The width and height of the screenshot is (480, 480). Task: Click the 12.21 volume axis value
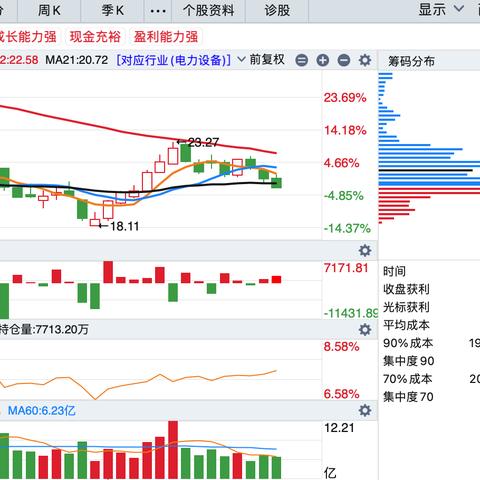[339, 428]
